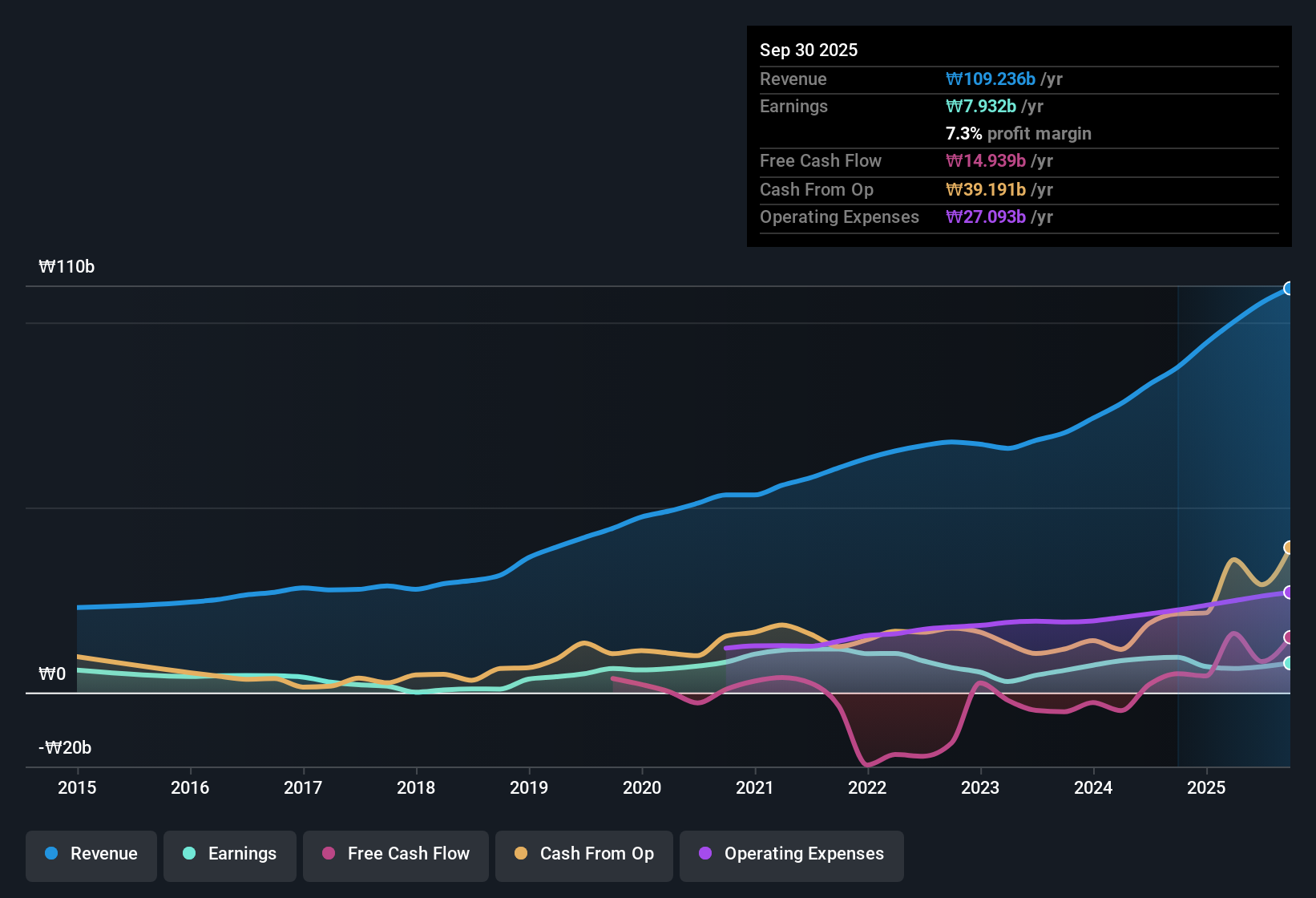This screenshot has height=898, width=1316.
Task: Collapse the Cash From Op legend entry
Action: coord(583,855)
